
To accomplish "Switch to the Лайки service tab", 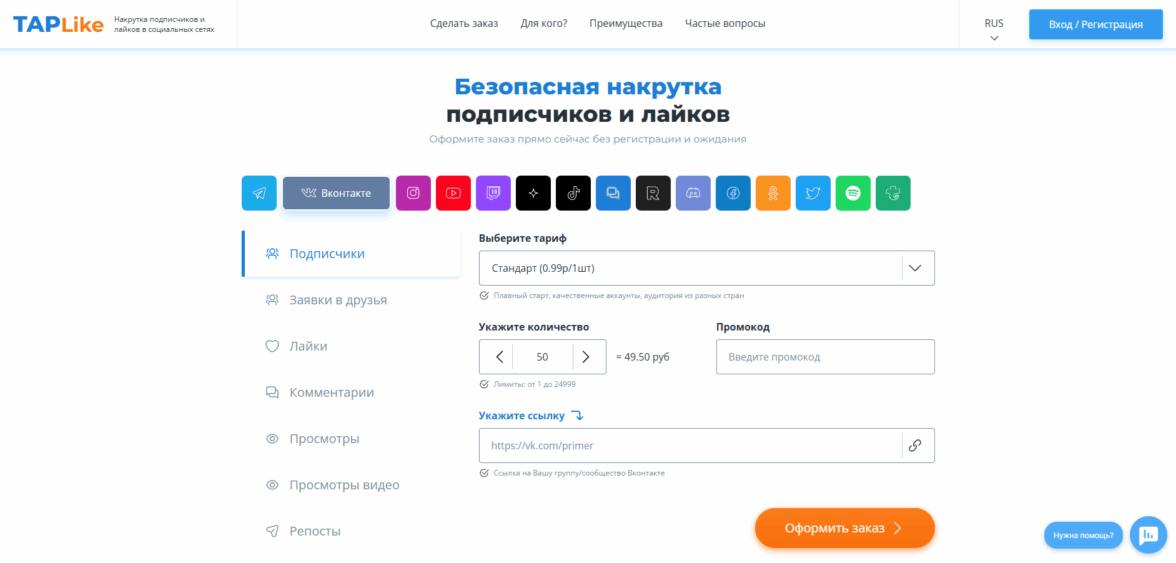I will 351,346.
